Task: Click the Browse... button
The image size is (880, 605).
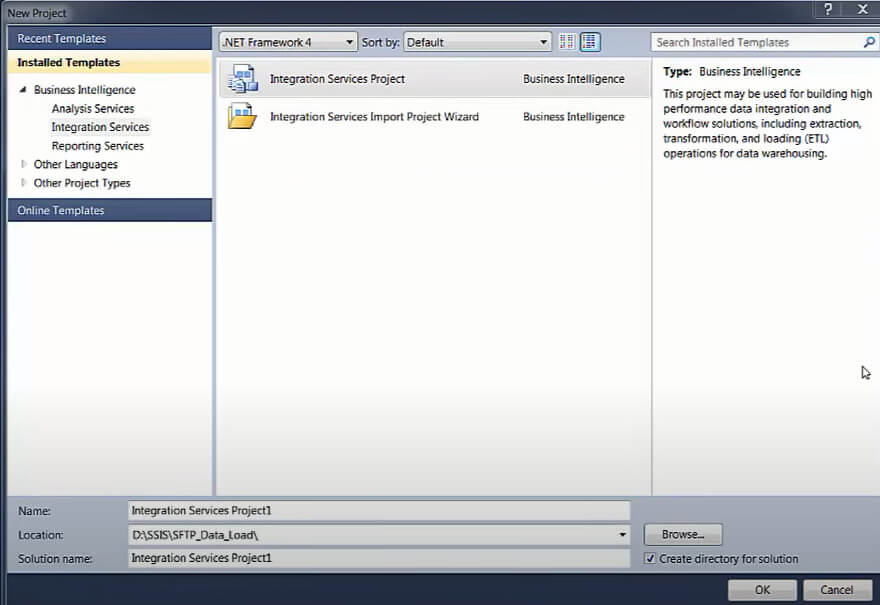Action: 683,534
